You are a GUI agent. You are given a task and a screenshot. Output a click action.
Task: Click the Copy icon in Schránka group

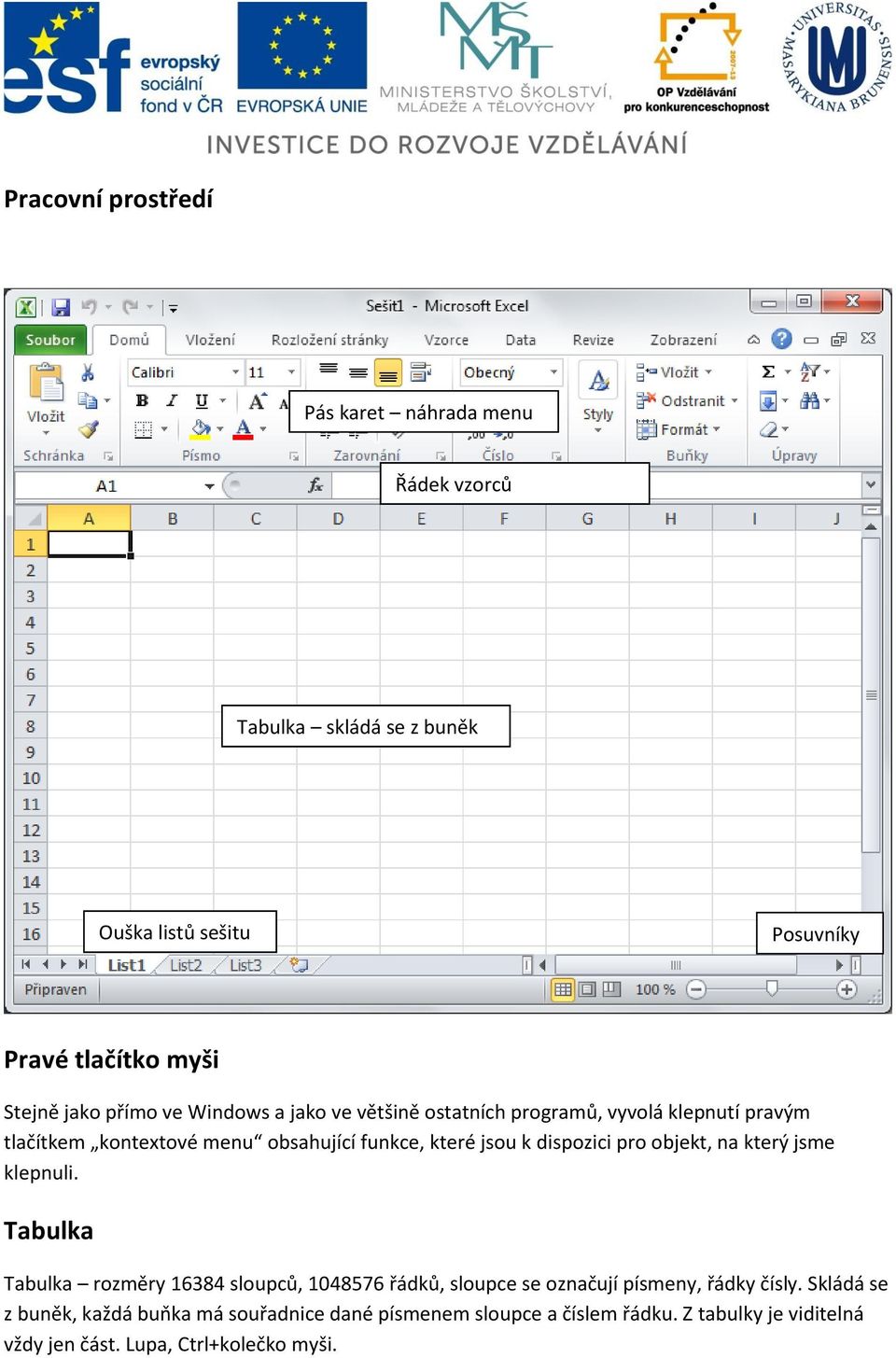(88, 400)
